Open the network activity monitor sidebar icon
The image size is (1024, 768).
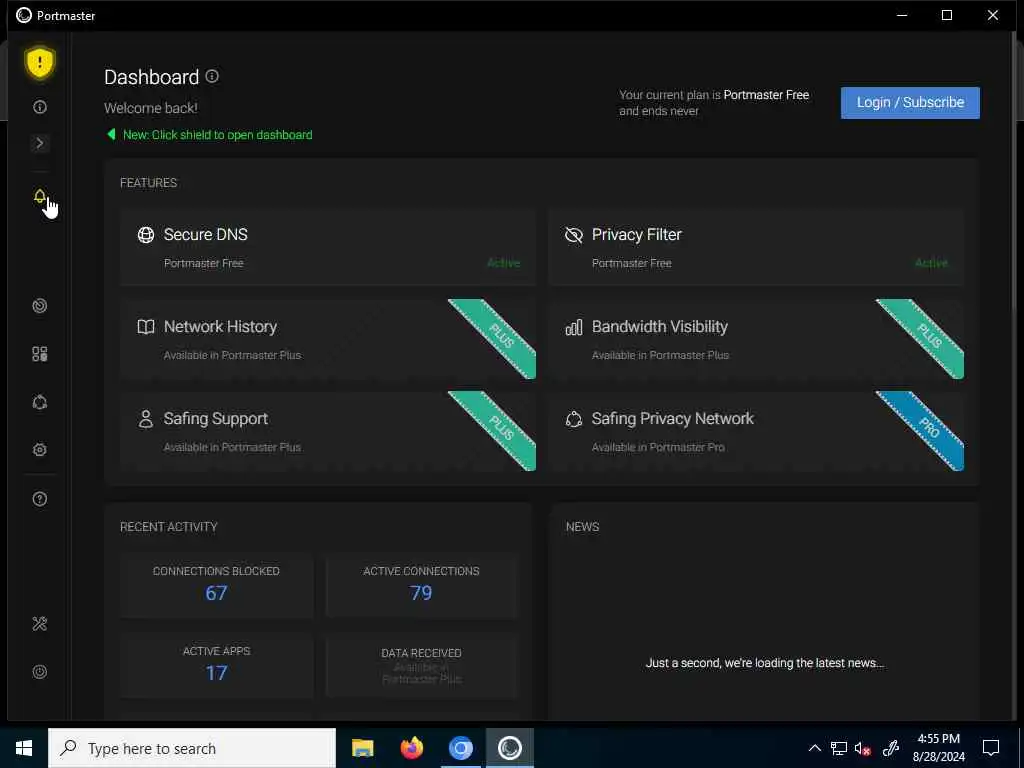pyautogui.click(x=40, y=306)
